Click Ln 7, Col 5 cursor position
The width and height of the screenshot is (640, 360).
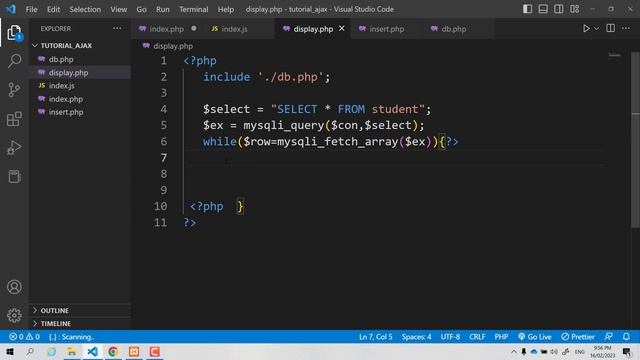coord(376,337)
